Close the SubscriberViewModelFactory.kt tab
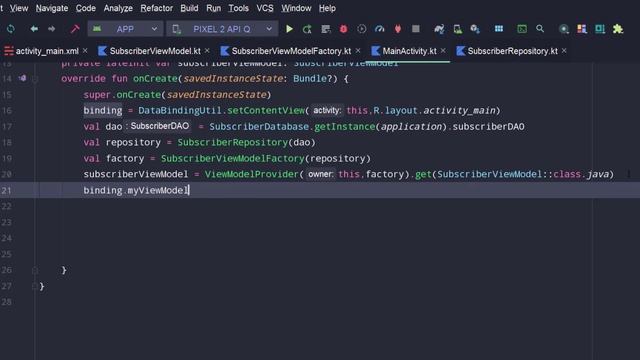Image resolution: width=640 pixels, height=360 pixels. coord(358,51)
